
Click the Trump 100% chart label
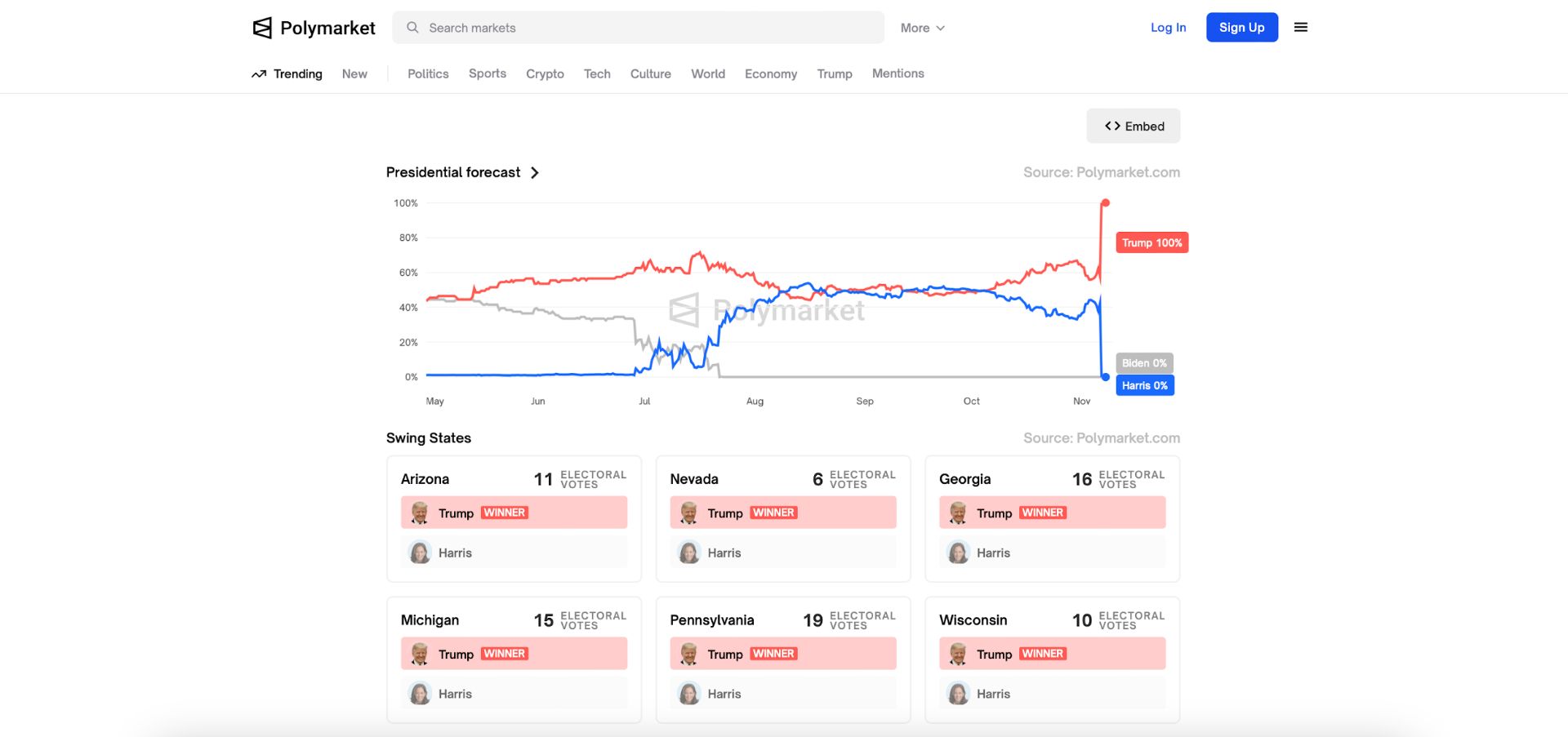1151,242
